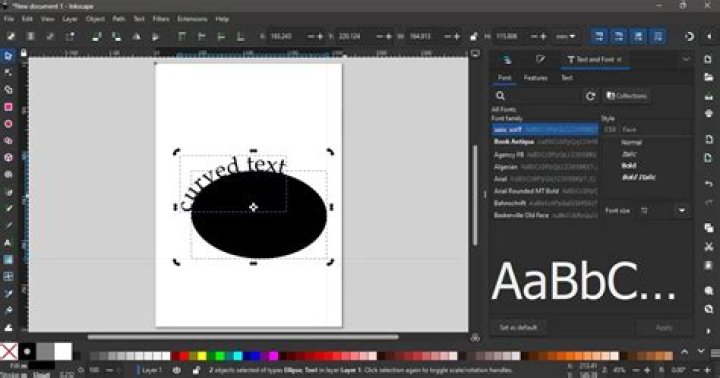Screen dimensions: 720x378
Task: Click Select All objects toolbar icon
Action: (10, 36)
